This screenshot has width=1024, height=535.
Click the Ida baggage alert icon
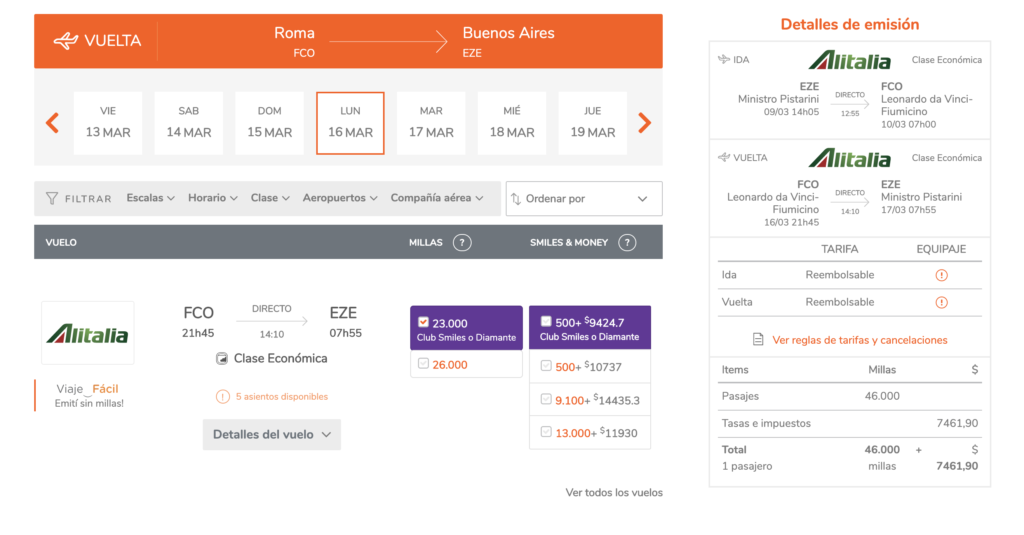pos(941,275)
